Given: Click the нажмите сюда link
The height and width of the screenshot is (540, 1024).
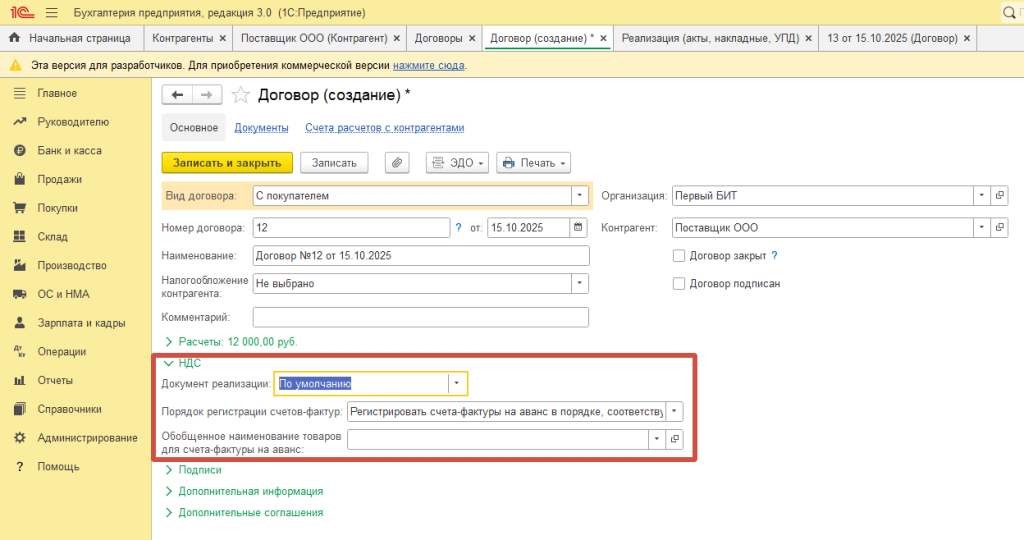Looking at the screenshot, I should click(x=428, y=66).
